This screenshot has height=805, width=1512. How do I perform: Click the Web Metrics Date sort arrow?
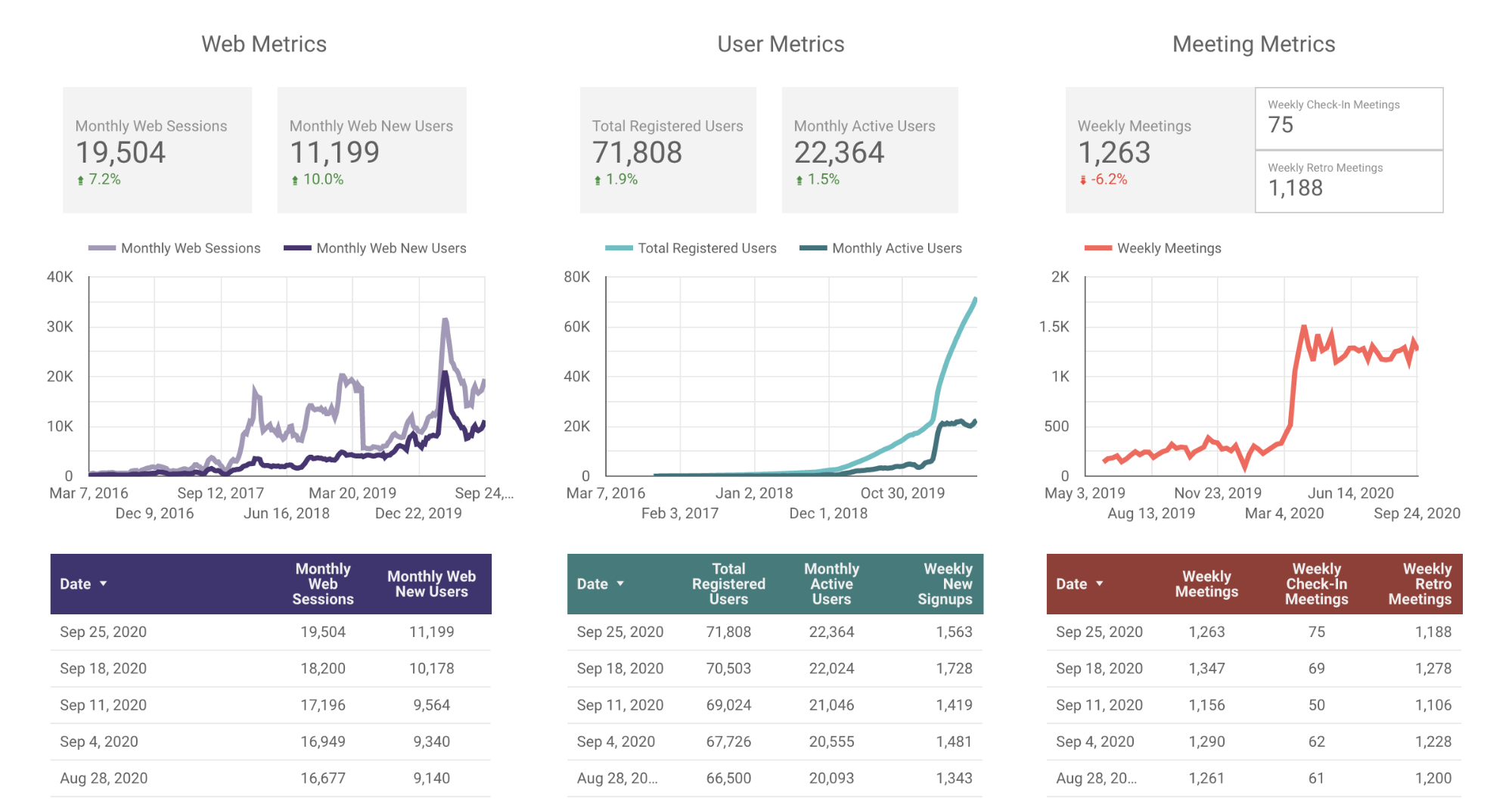click(103, 584)
